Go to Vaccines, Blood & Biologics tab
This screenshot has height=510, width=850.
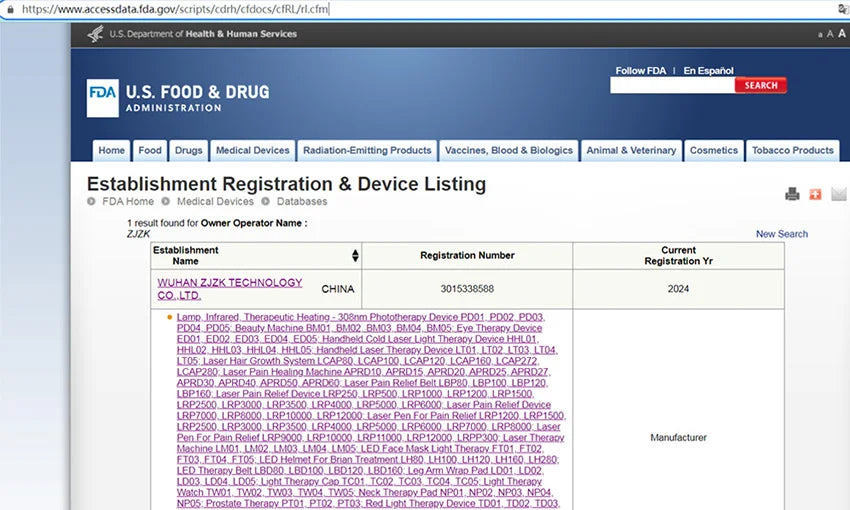point(508,151)
